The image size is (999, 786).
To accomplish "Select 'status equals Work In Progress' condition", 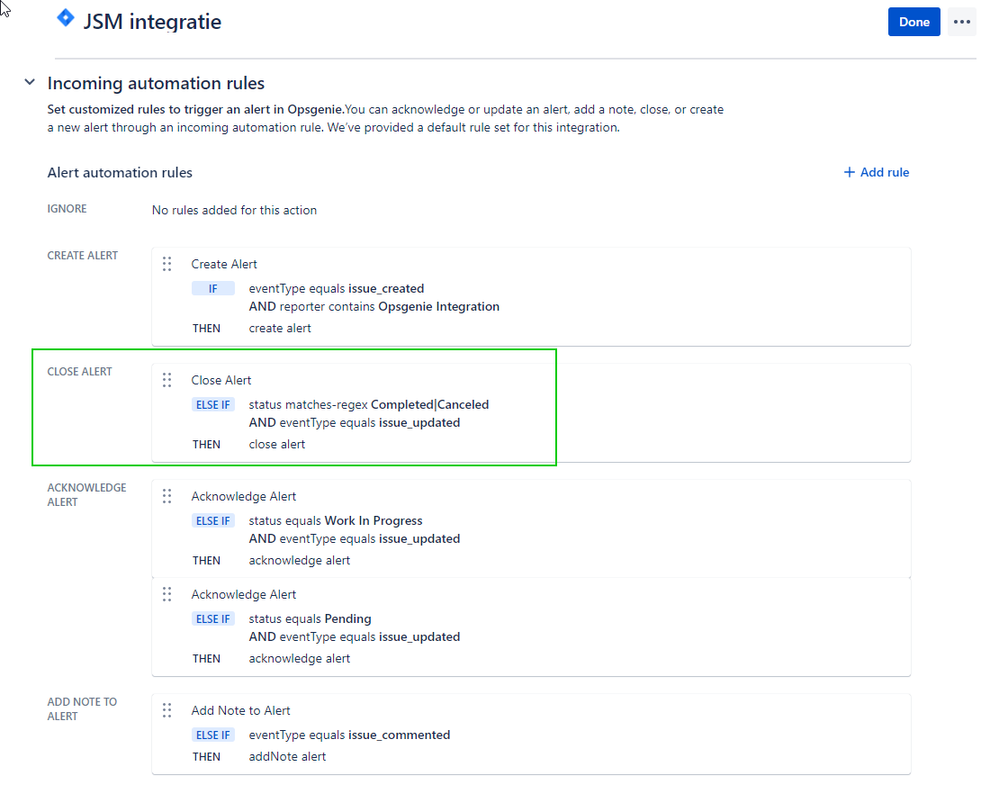I will 335,520.
